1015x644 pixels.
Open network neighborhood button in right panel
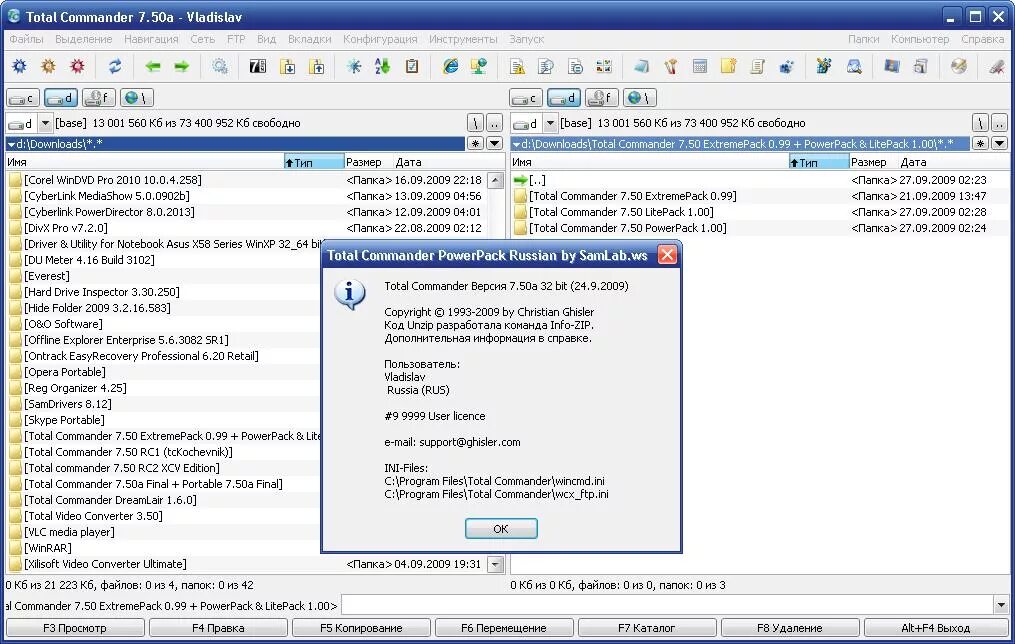coord(640,98)
